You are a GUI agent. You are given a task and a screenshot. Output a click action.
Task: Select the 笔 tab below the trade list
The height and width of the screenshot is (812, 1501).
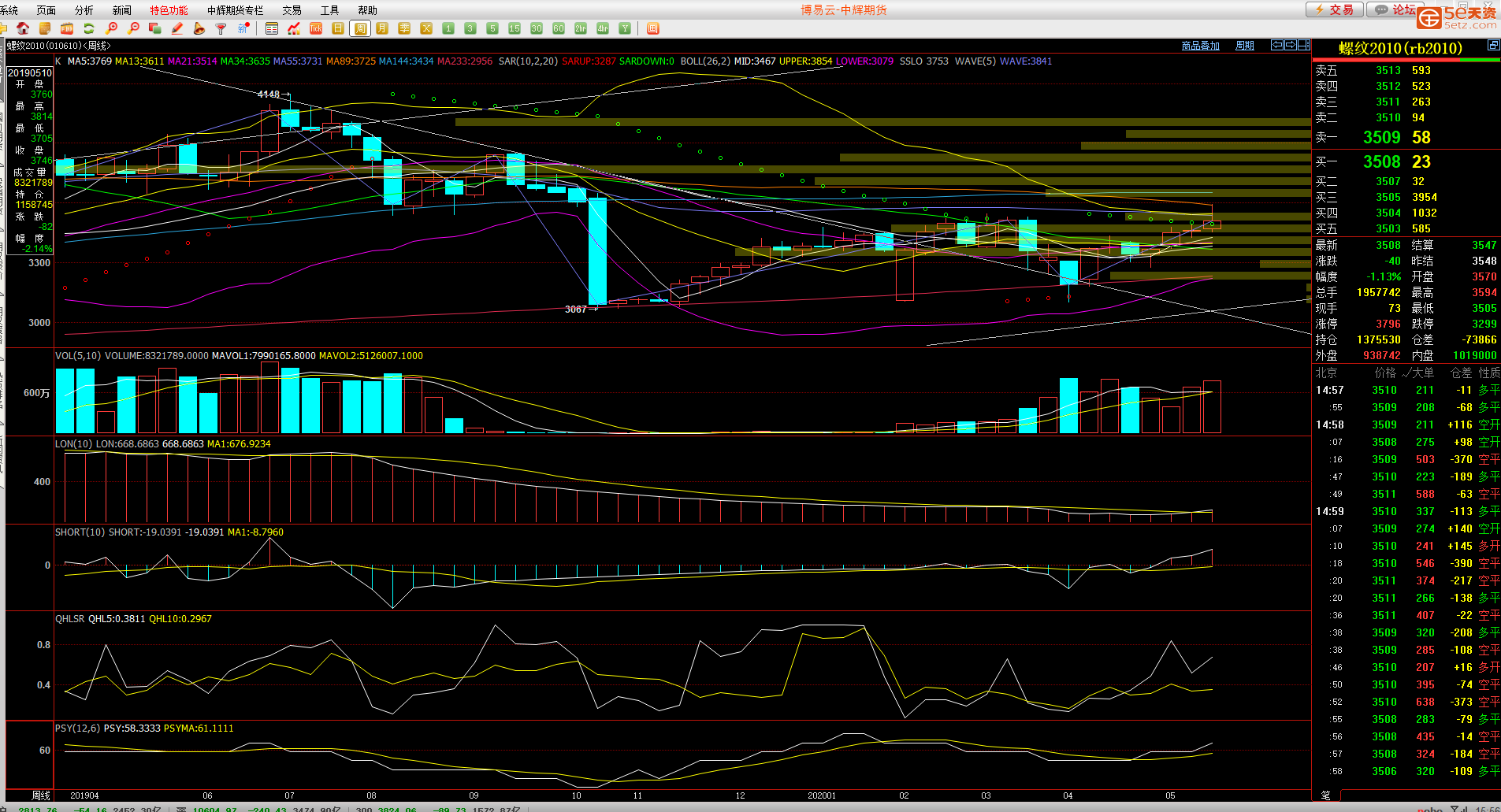click(x=1325, y=795)
